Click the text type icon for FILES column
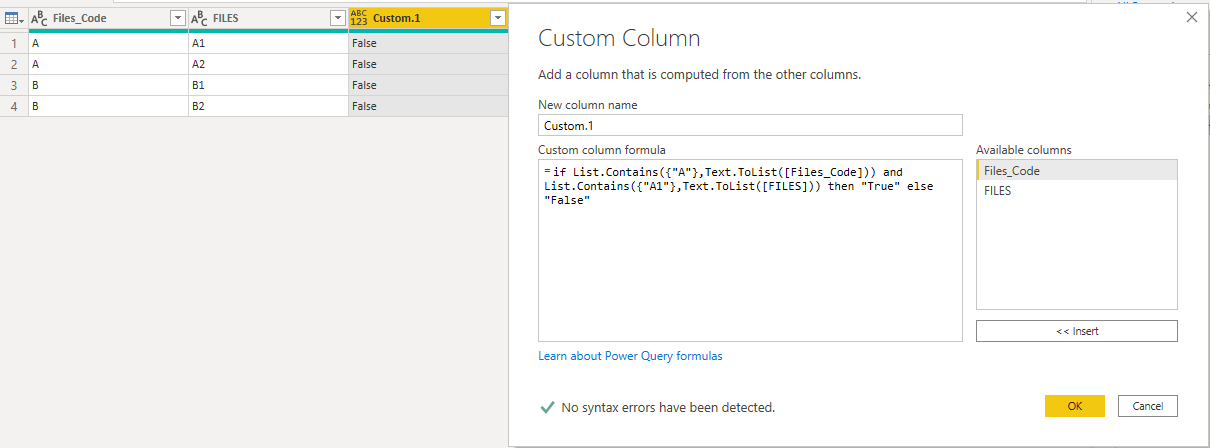The width and height of the screenshot is (1210, 448). (x=200, y=18)
